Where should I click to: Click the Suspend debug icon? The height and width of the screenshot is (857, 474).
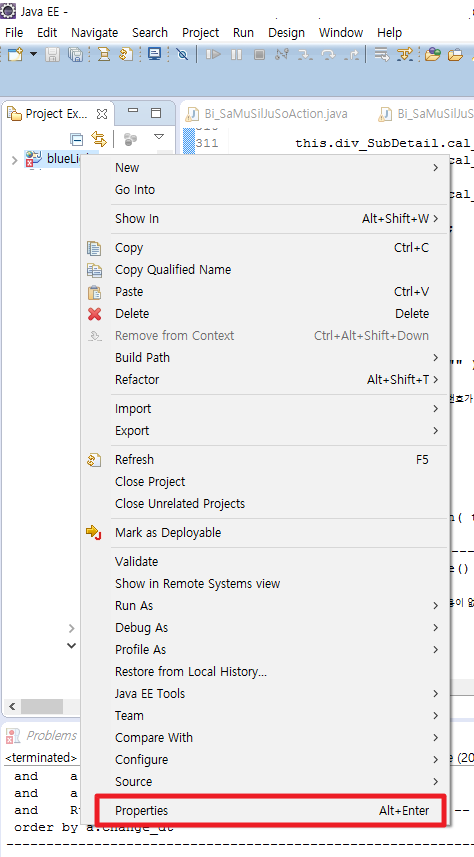pyautogui.click(x=236, y=54)
